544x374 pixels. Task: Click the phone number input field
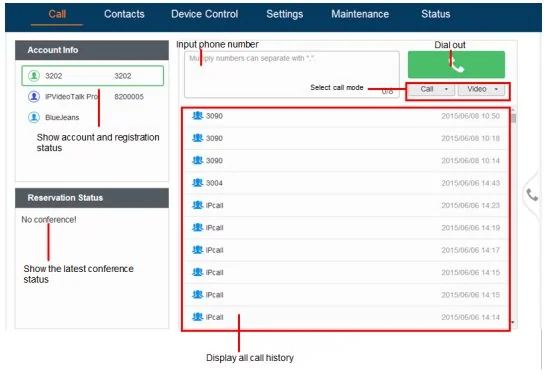pyautogui.click(x=291, y=74)
